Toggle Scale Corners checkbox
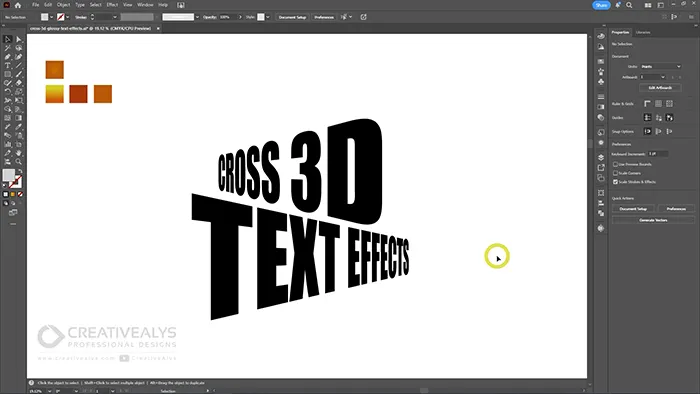The image size is (700, 394). pos(615,173)
